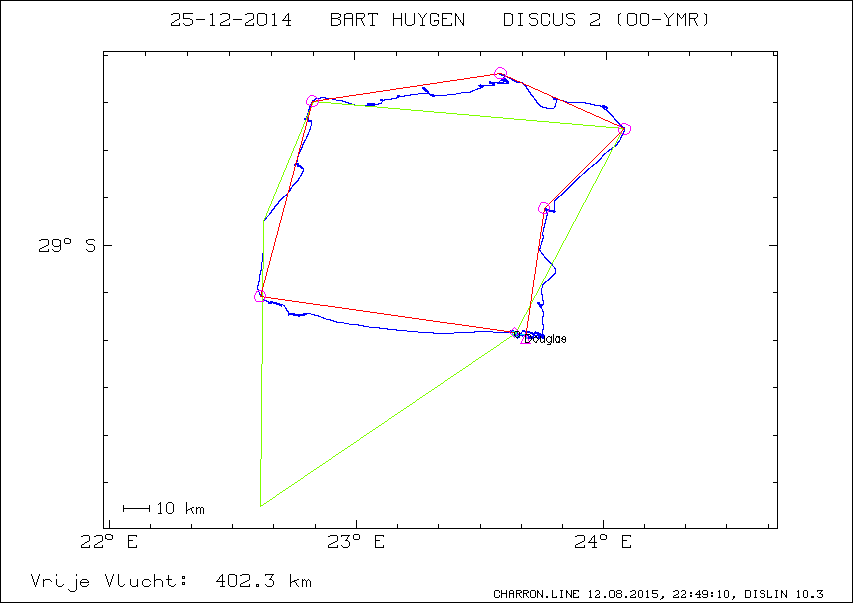Image resolution: width=853 pixels, height=603 pixels.
Task: Click the easternmost magenta waypoint circle
Action: pos(625,129)
